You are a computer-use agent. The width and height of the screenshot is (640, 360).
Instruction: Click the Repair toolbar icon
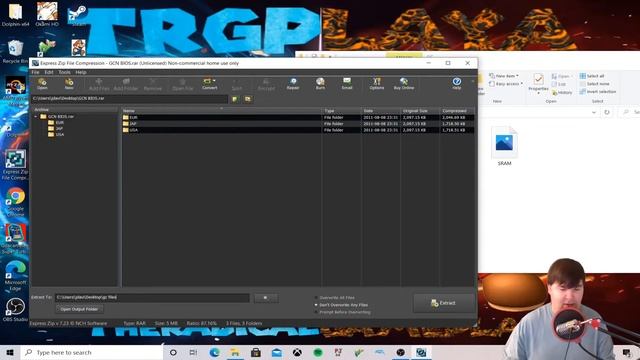[x=293, y=84]
